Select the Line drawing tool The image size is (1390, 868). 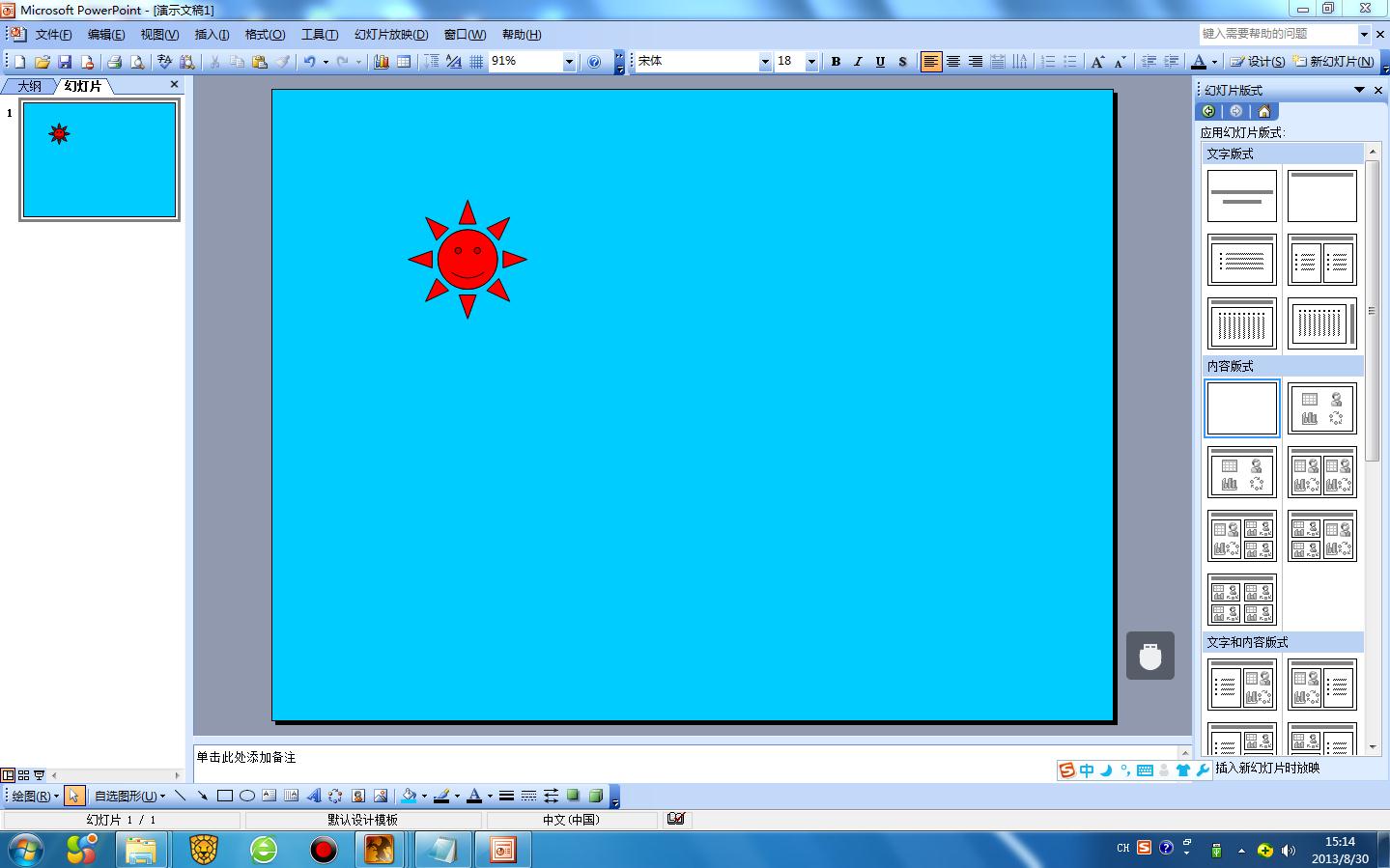[181, 796]
